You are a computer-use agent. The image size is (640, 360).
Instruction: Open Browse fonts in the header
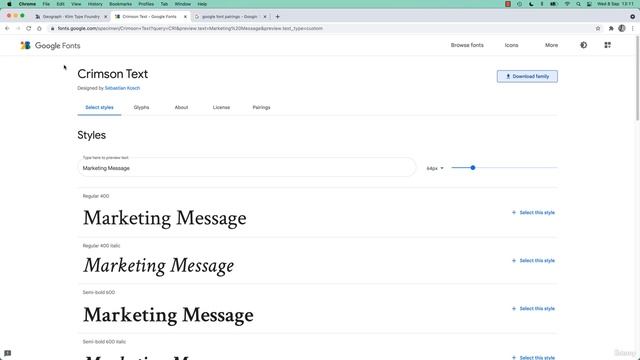pyautogui.click(x=467, y=45)
